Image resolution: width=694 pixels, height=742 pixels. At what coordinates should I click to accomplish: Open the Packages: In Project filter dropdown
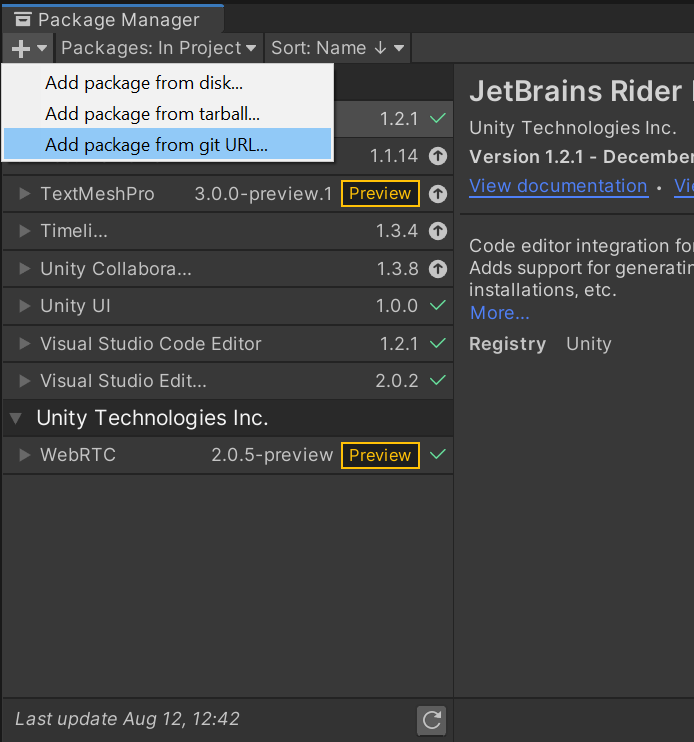tap(159, 48)
